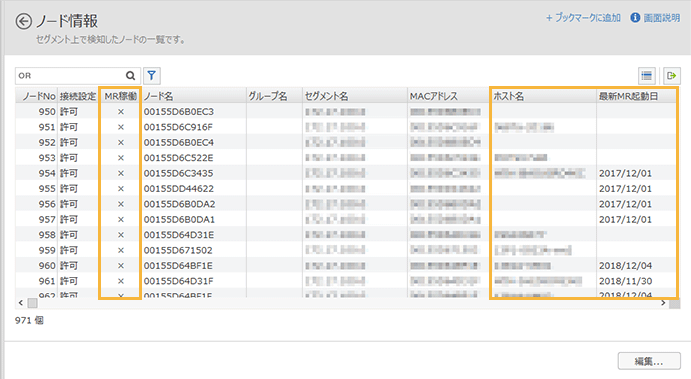Select node row 00155D6B0EC3
Screen dimensions: 691x379
pos(346,111)
